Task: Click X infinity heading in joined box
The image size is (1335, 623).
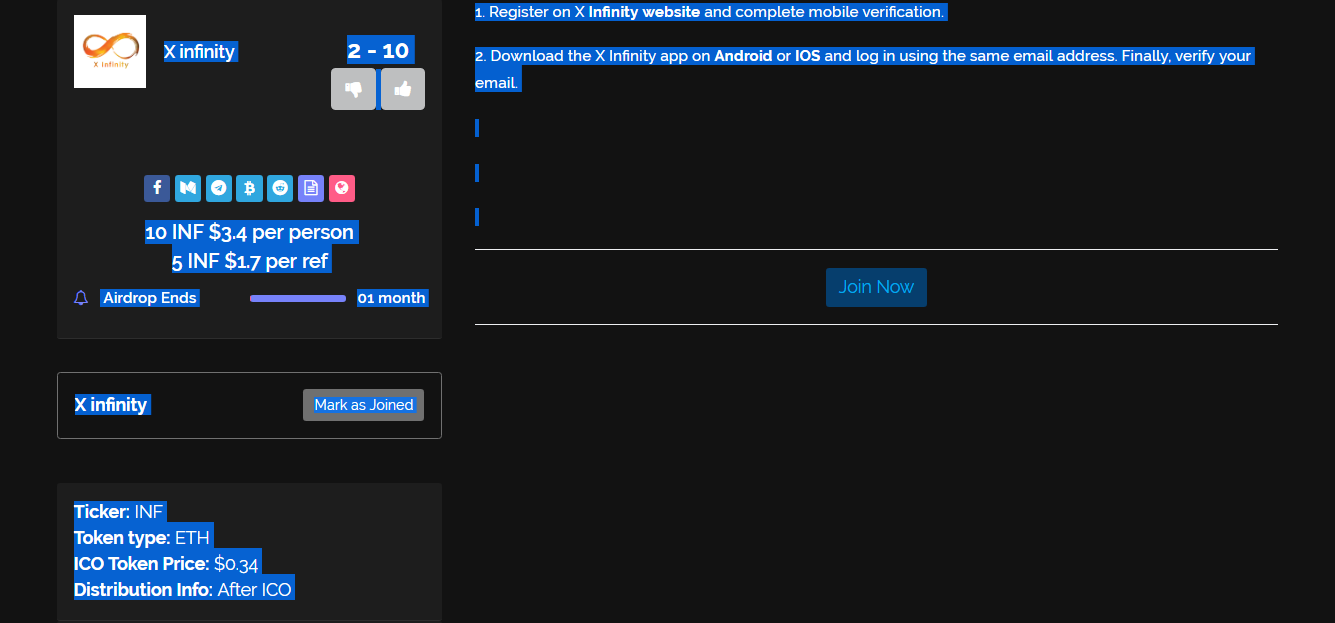Action: pos(111,405)
